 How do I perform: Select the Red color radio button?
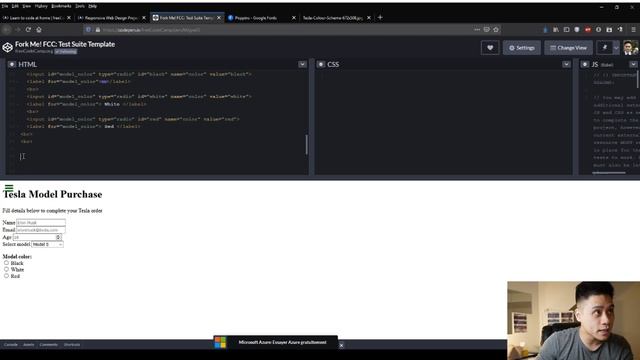coord(6,276)
